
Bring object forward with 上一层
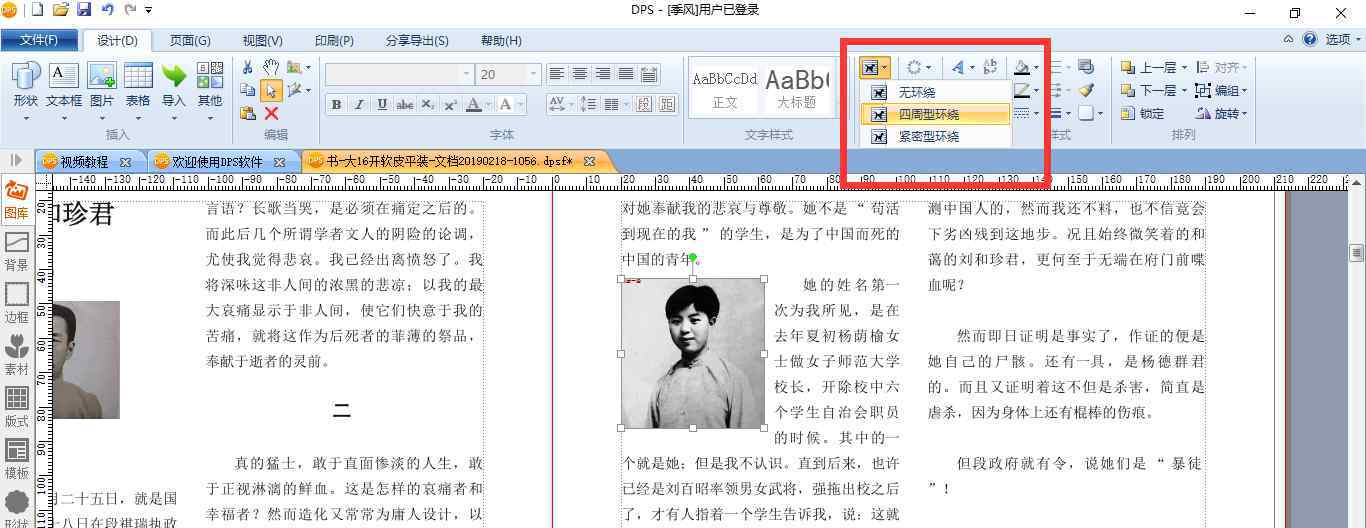click(x=1153, y=68)
